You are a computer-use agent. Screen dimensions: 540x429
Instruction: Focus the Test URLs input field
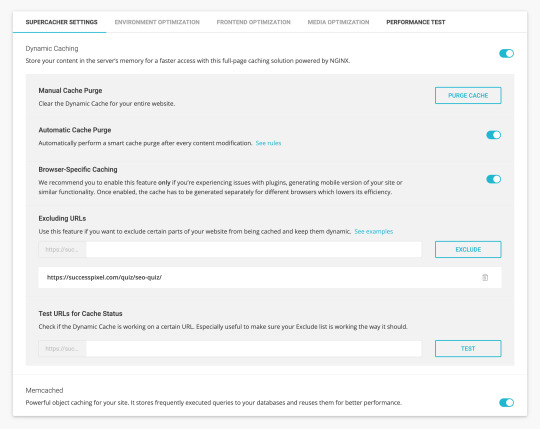(254, 348)
